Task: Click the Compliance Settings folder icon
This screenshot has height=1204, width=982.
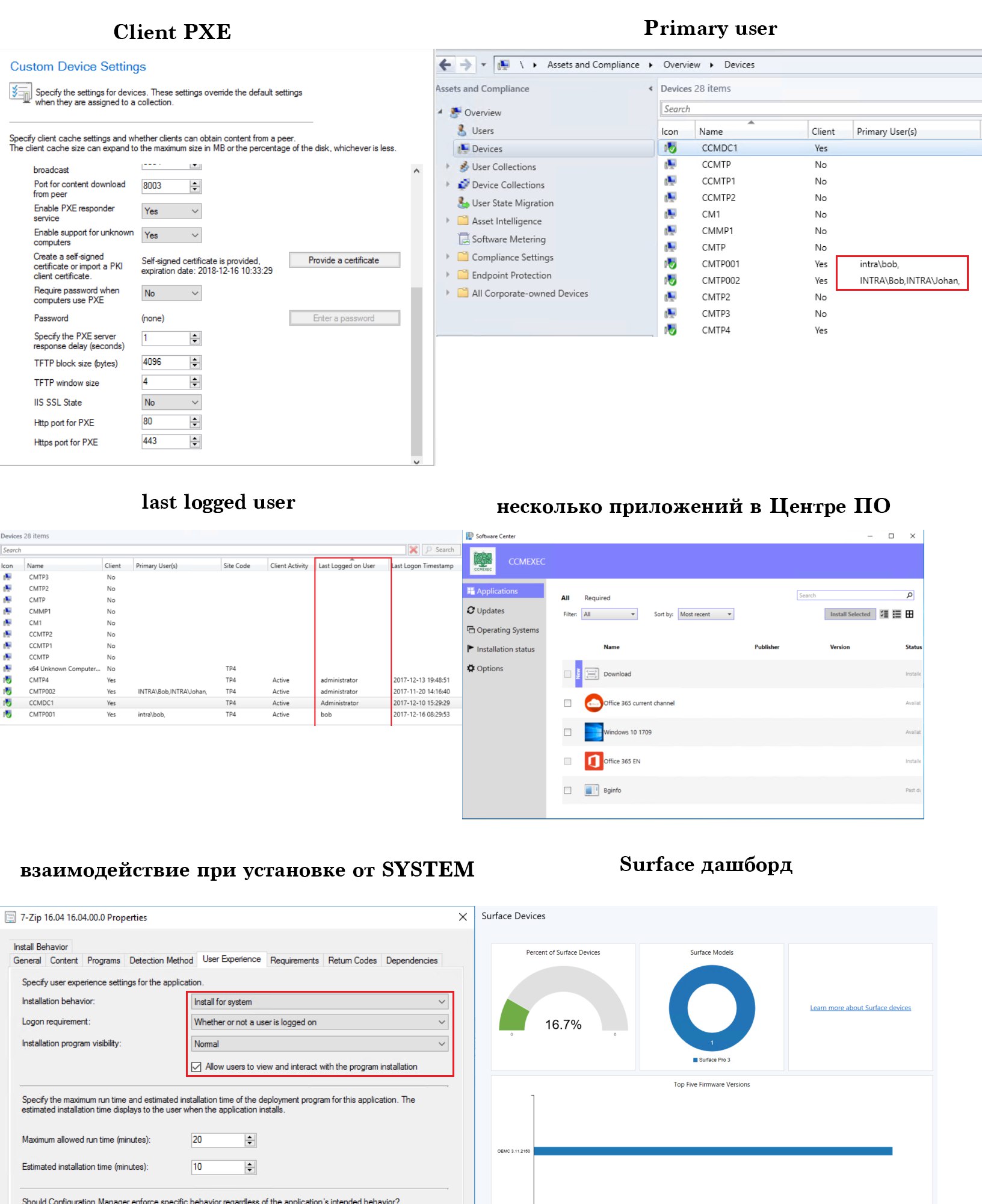Action: click(463, 257)
